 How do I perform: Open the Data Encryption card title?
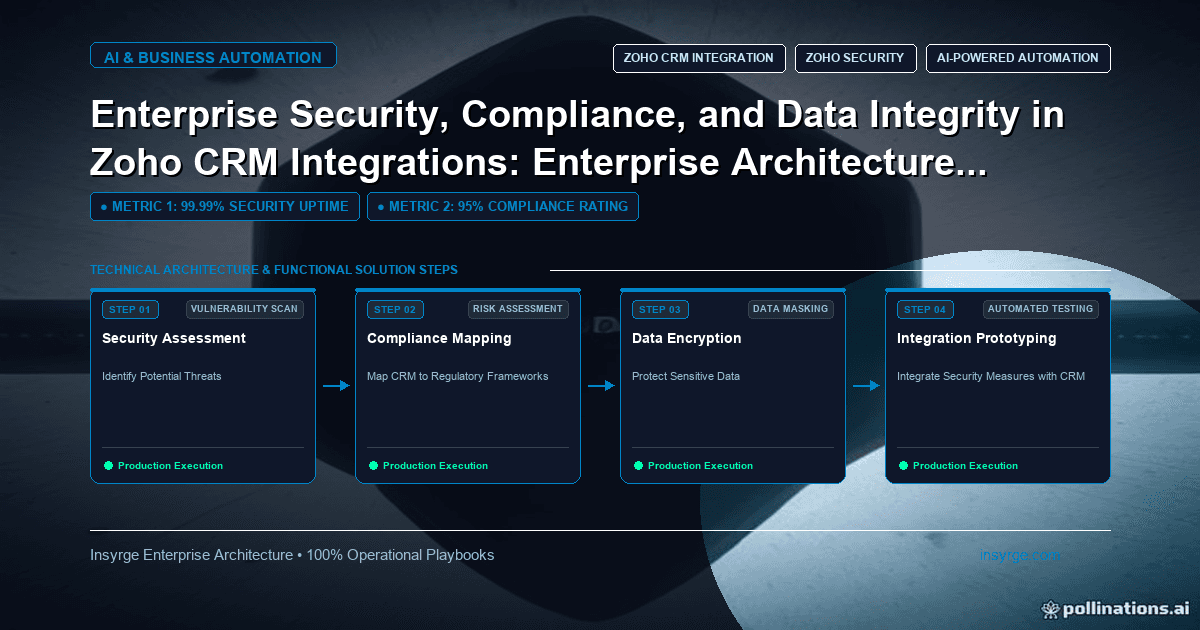(x=687, y=338)
